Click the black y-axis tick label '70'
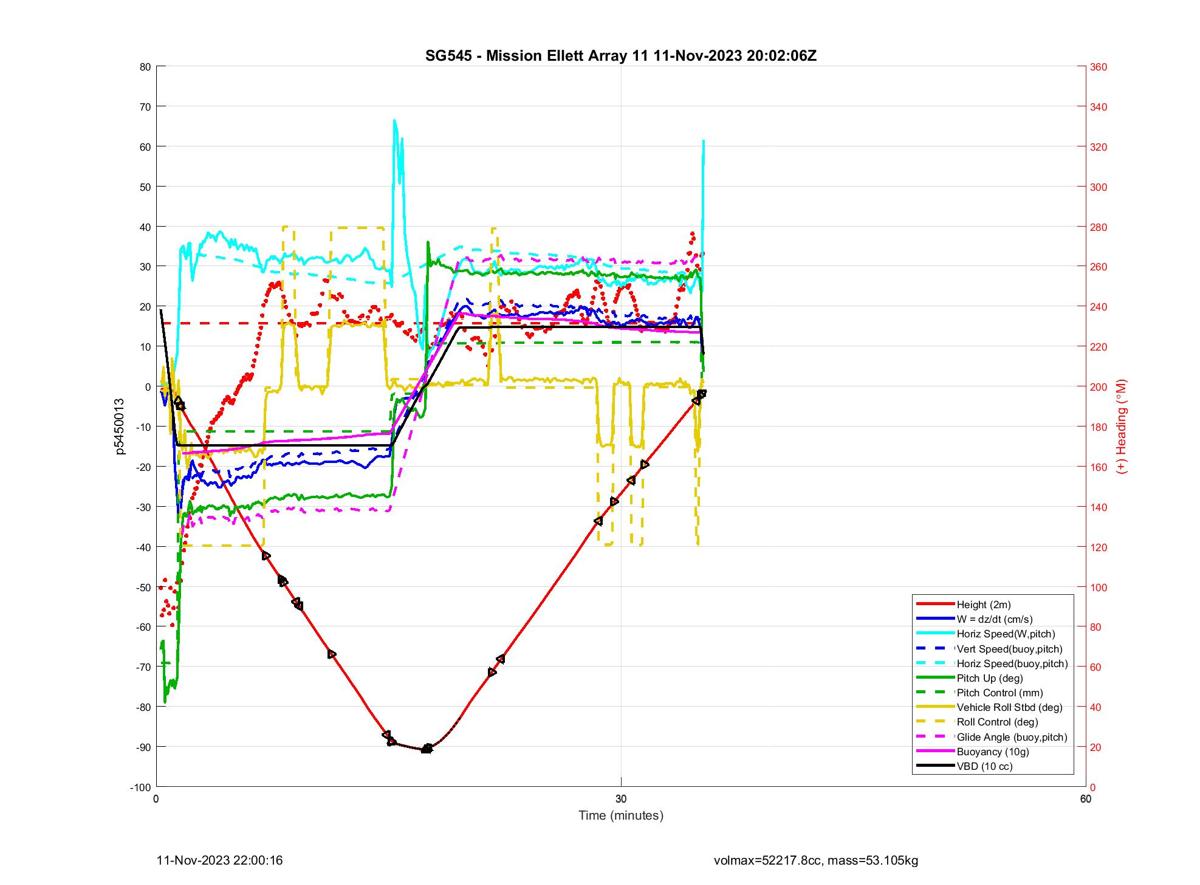 click(144, 107)
